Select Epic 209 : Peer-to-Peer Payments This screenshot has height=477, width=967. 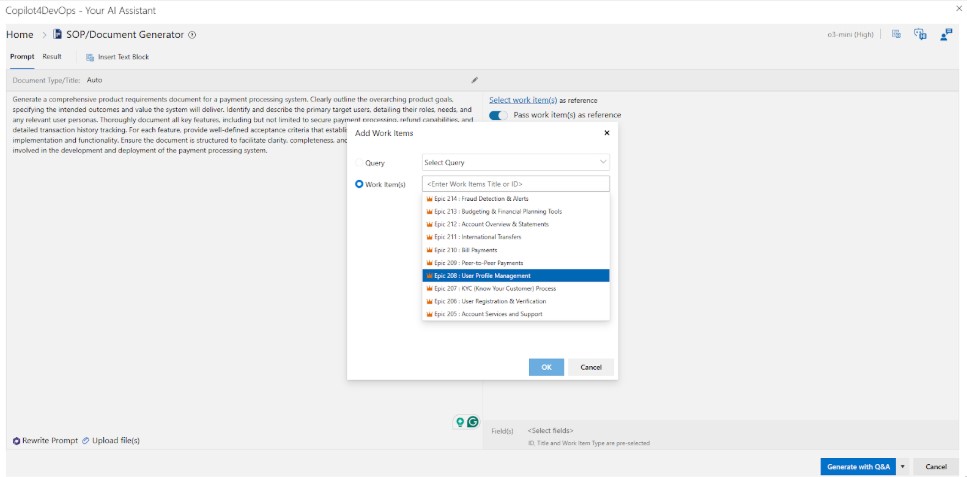click(516, 263)
